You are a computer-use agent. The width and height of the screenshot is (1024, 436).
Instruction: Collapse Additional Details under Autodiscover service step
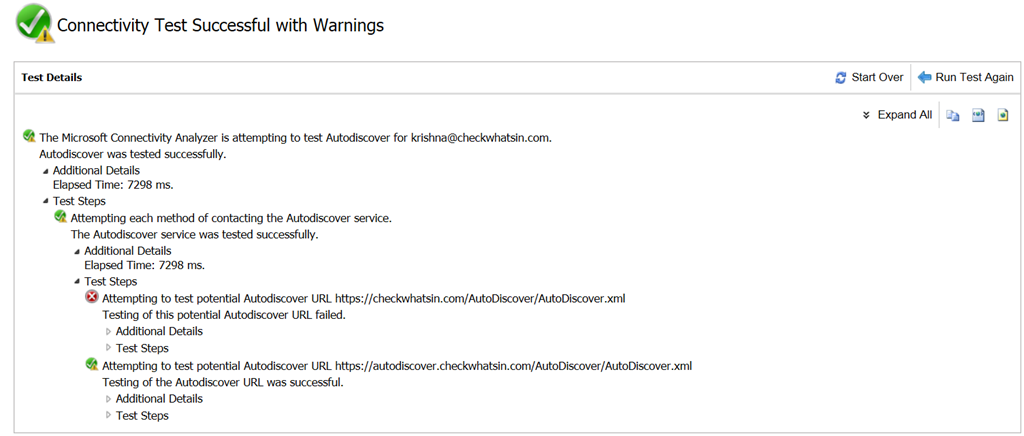click(77, 251)
